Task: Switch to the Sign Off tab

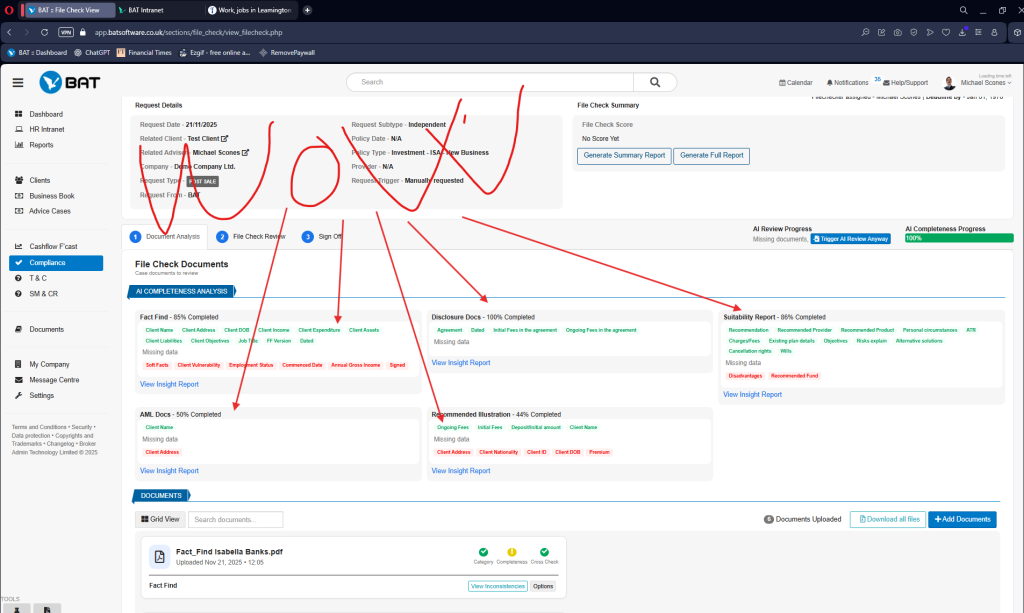Action: click(324, 237)
